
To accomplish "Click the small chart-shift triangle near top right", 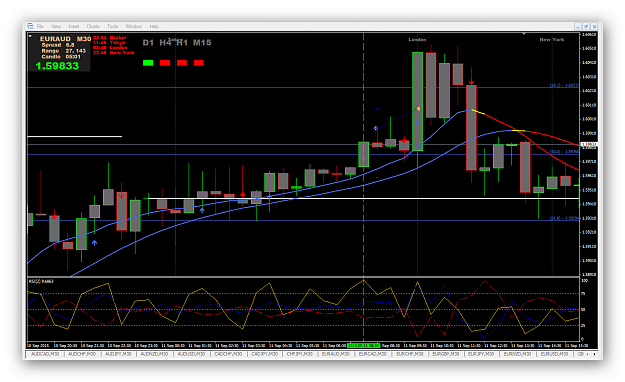I will (524, 34).
